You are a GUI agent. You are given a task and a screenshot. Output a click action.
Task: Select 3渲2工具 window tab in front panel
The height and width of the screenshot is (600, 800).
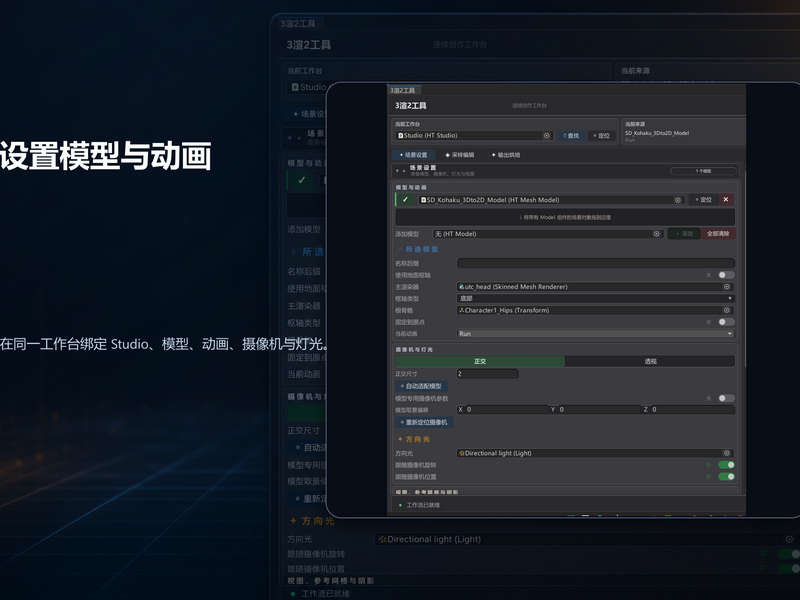click(403, 90)
